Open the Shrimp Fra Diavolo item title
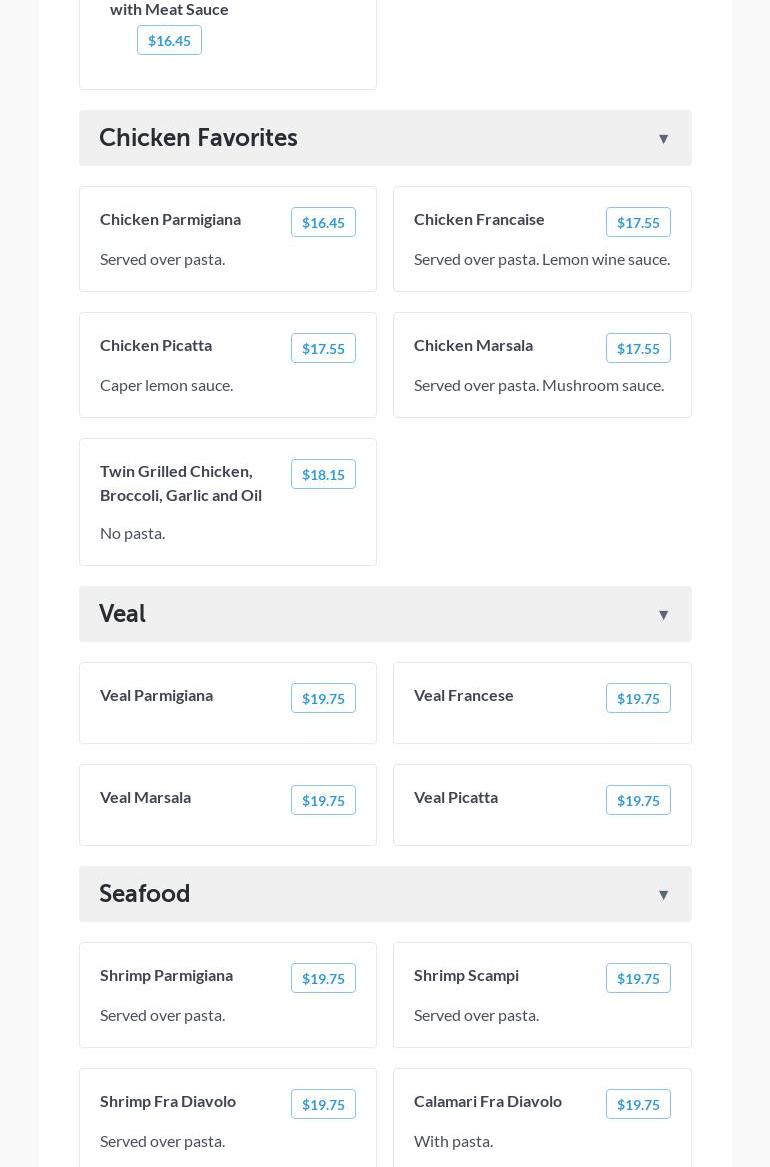 click(x=168, y=1101)
